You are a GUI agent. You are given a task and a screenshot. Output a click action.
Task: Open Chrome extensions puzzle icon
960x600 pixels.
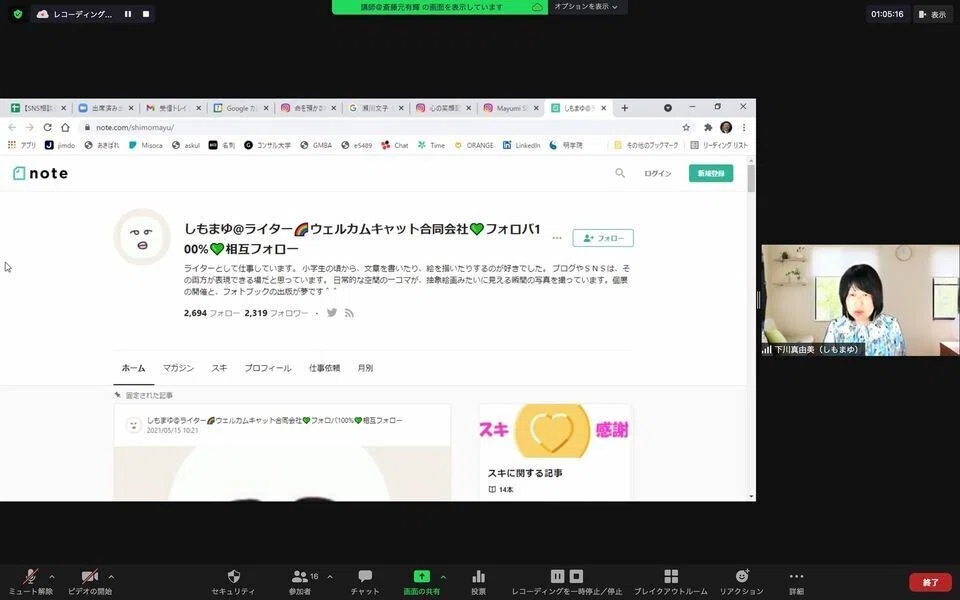[708, 127]
